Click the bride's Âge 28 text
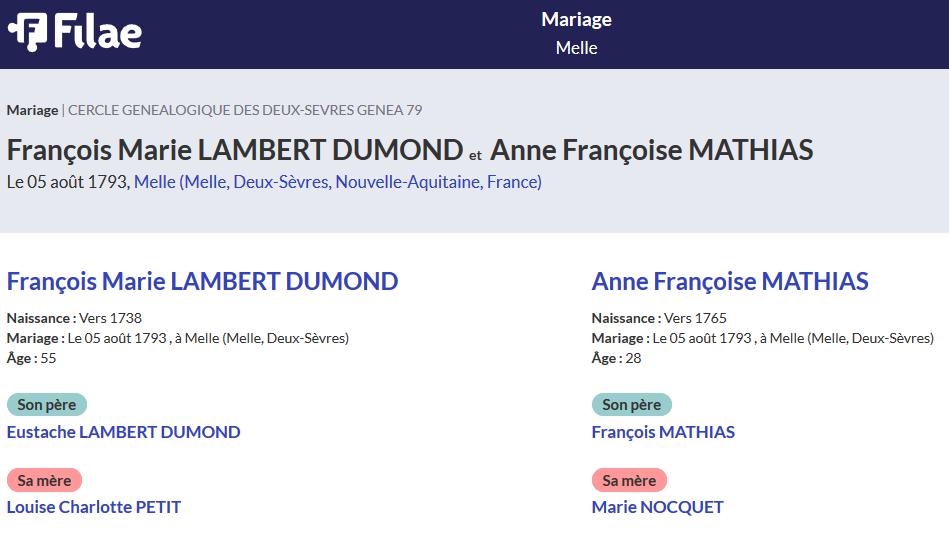Viewport: 949px width, 536px height. pyautogui.click(x=616, y=358)
